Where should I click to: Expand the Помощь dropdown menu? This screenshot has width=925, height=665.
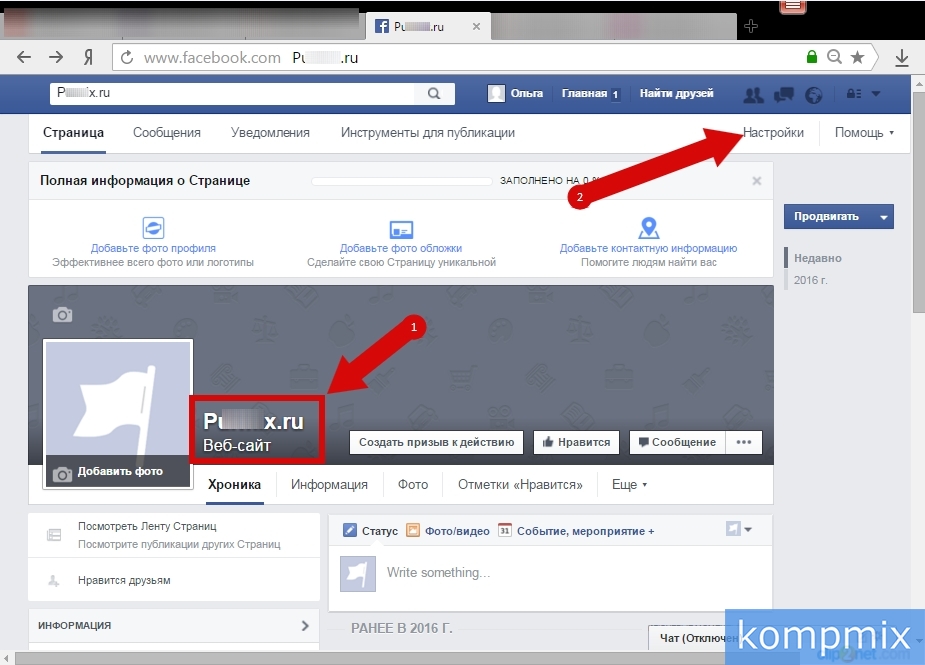tap(864, 133)
